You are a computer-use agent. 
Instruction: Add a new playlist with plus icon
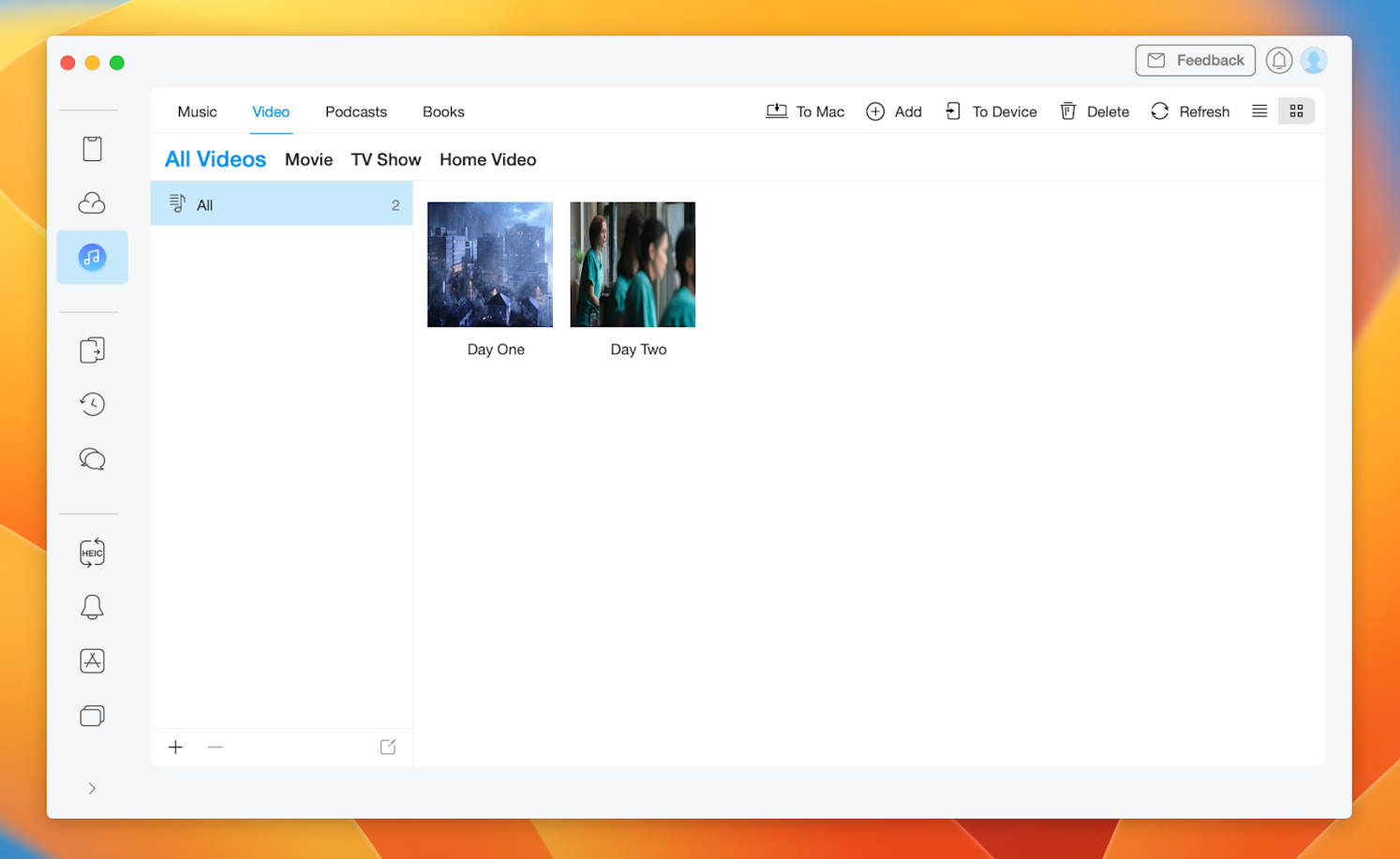coord(175,748)
